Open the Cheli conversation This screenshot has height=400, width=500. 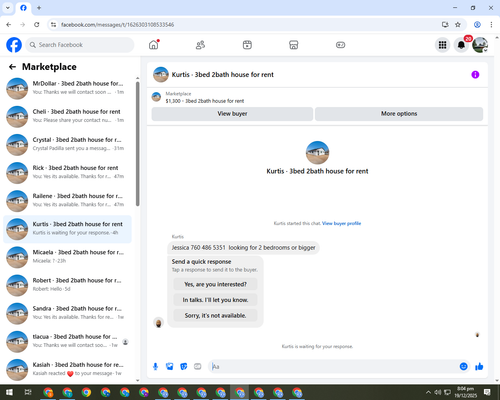coord(67,116)
